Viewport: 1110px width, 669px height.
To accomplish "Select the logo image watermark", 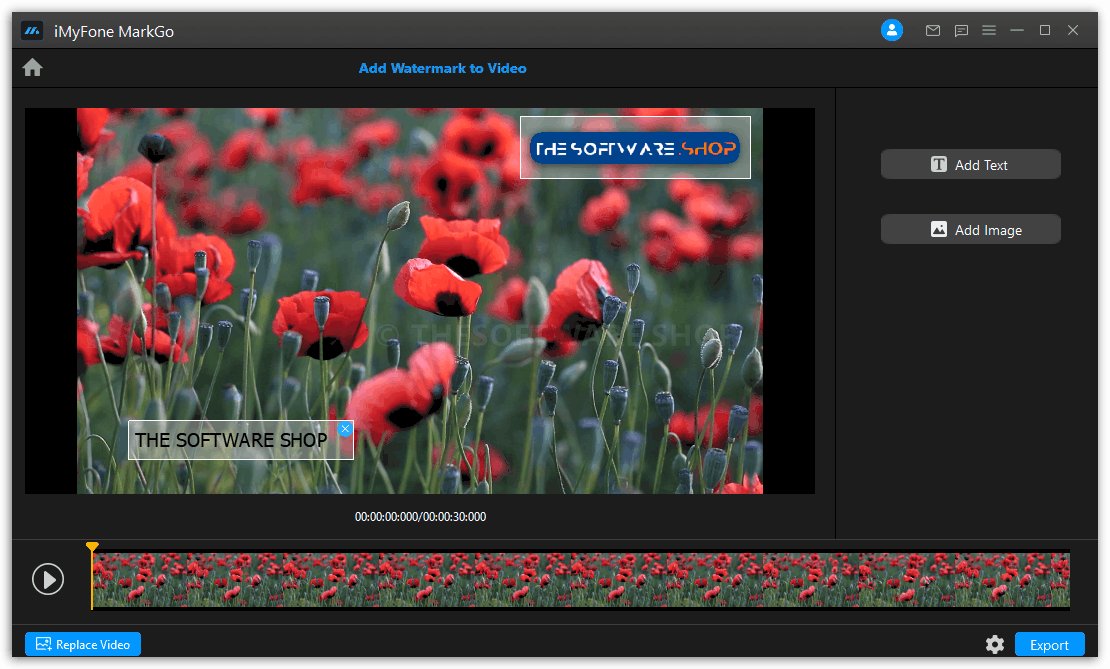I will [635, 148].
